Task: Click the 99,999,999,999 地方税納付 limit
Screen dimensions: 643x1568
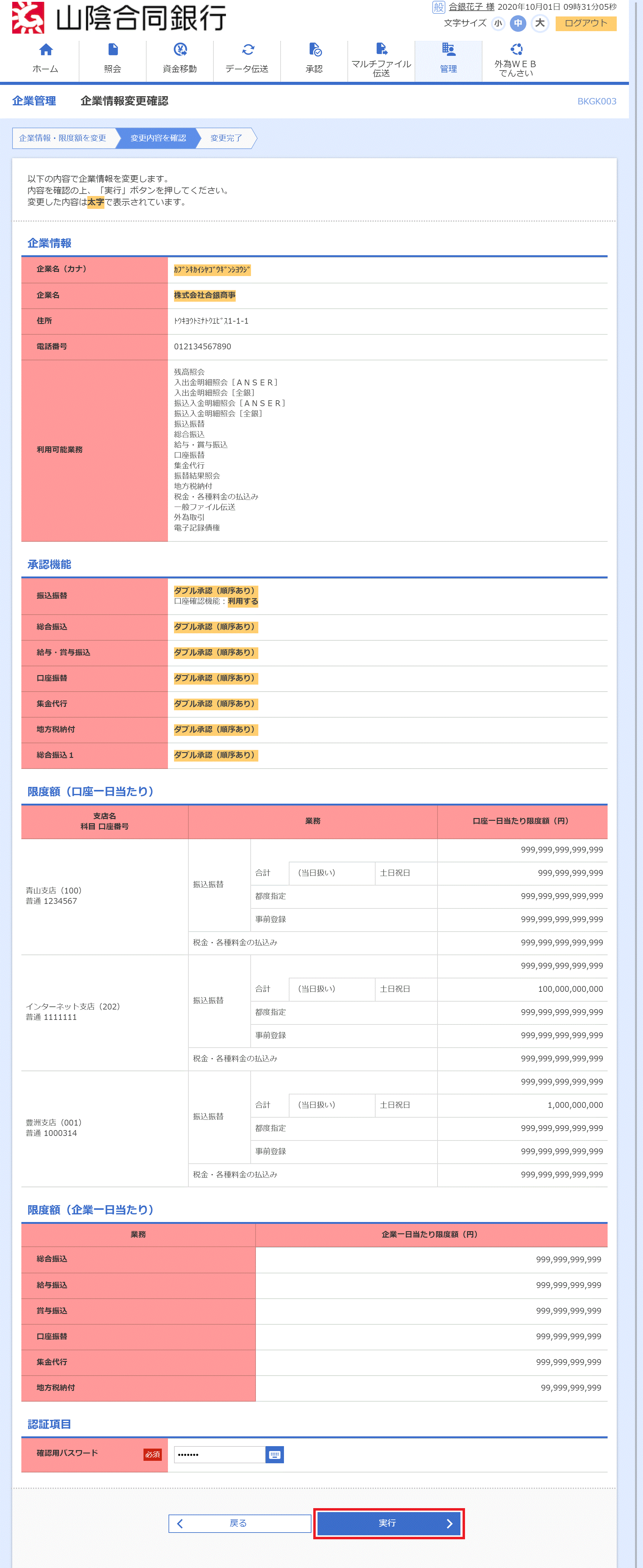Action: click(x=571, y=1388)
